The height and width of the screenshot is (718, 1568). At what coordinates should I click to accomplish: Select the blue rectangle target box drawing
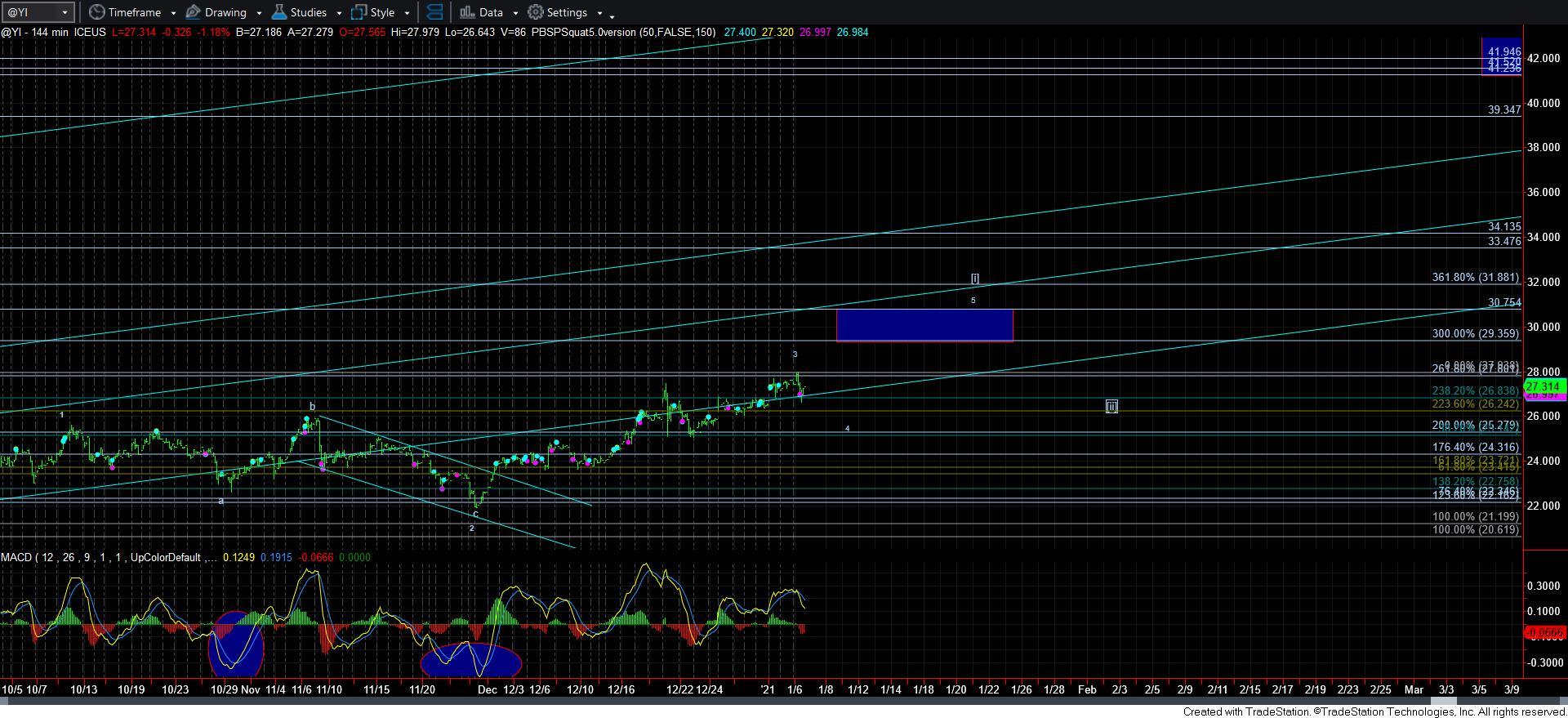tap(924, 325)
